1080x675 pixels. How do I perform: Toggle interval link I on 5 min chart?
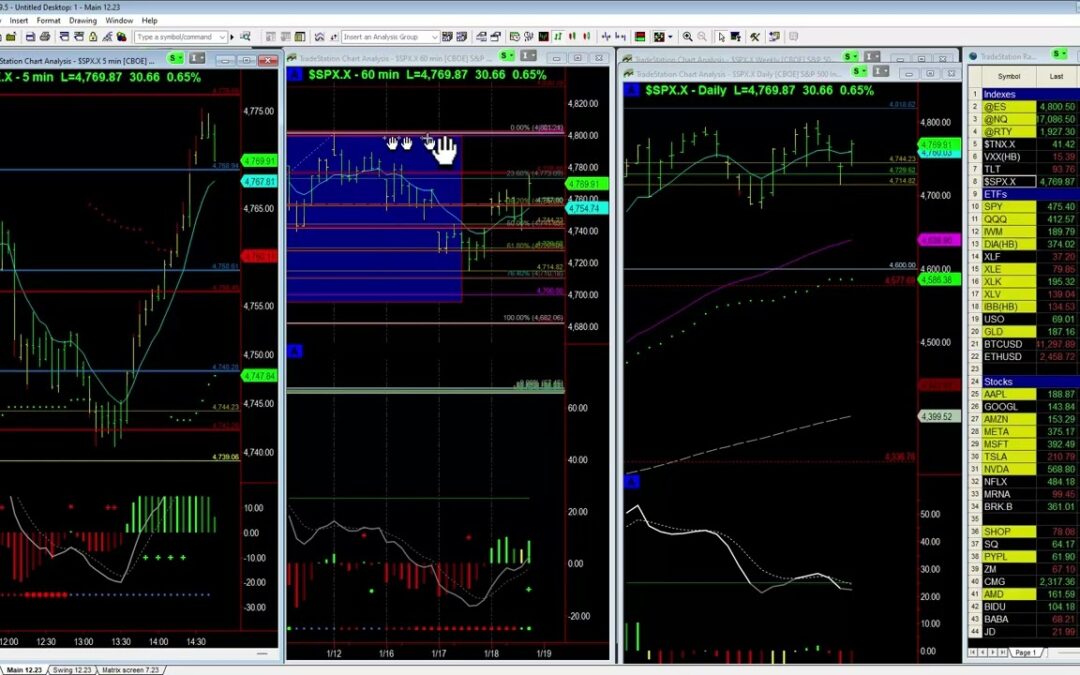pos(197,59)
